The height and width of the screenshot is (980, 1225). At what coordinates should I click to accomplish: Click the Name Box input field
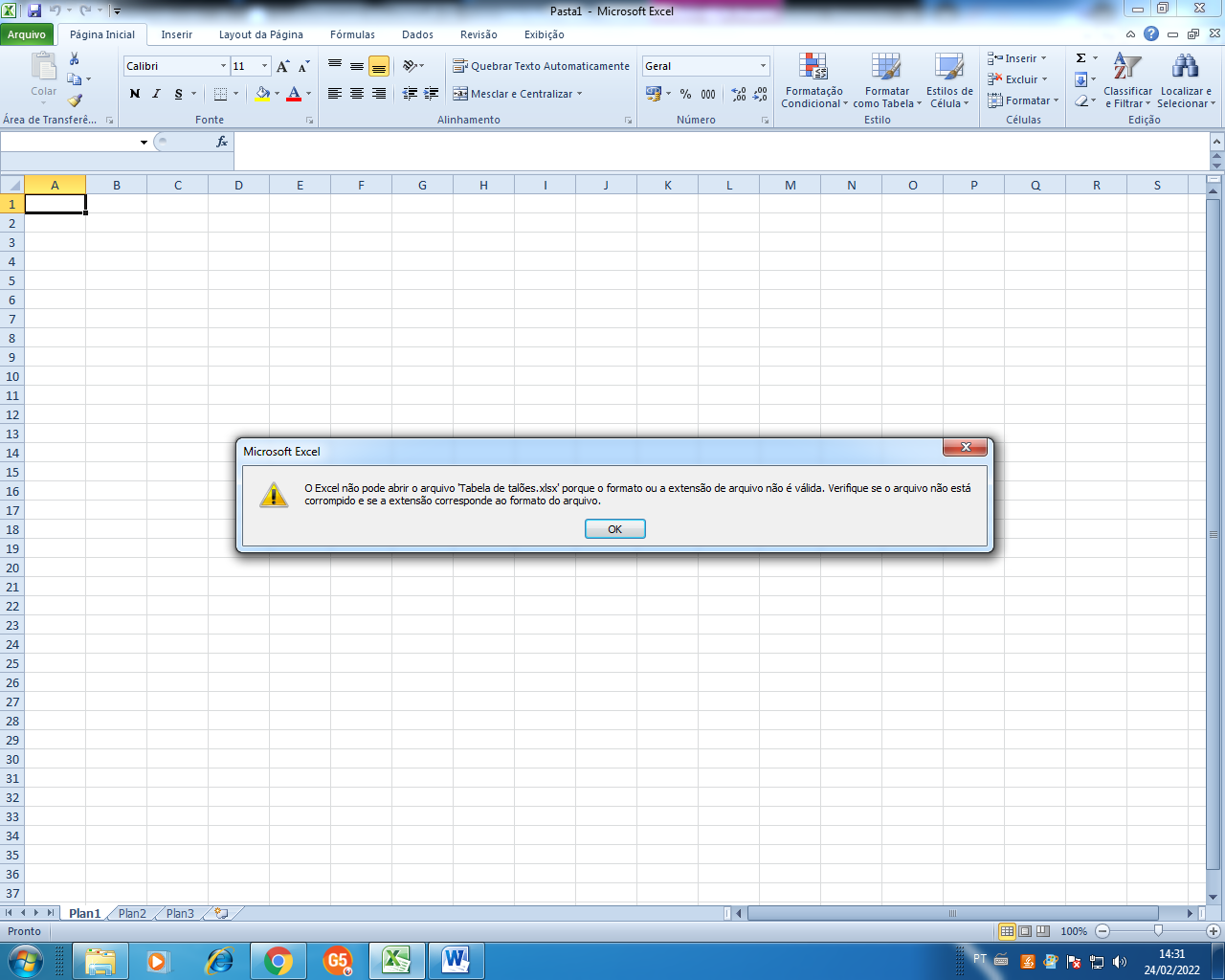tap(69, 142)
